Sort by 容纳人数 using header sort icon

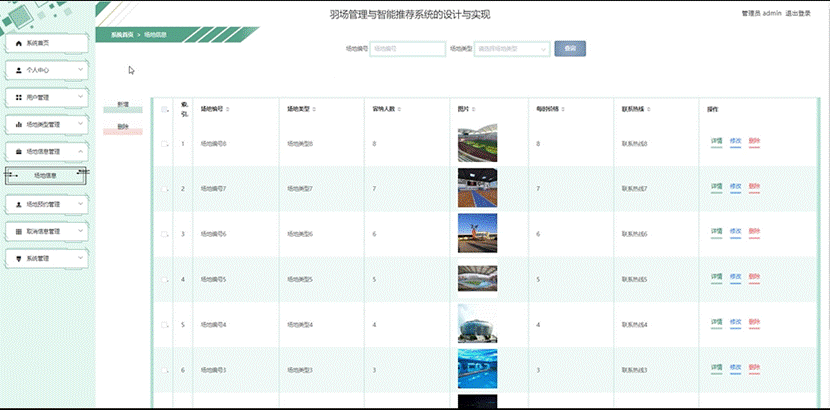(x=399, y=110)
